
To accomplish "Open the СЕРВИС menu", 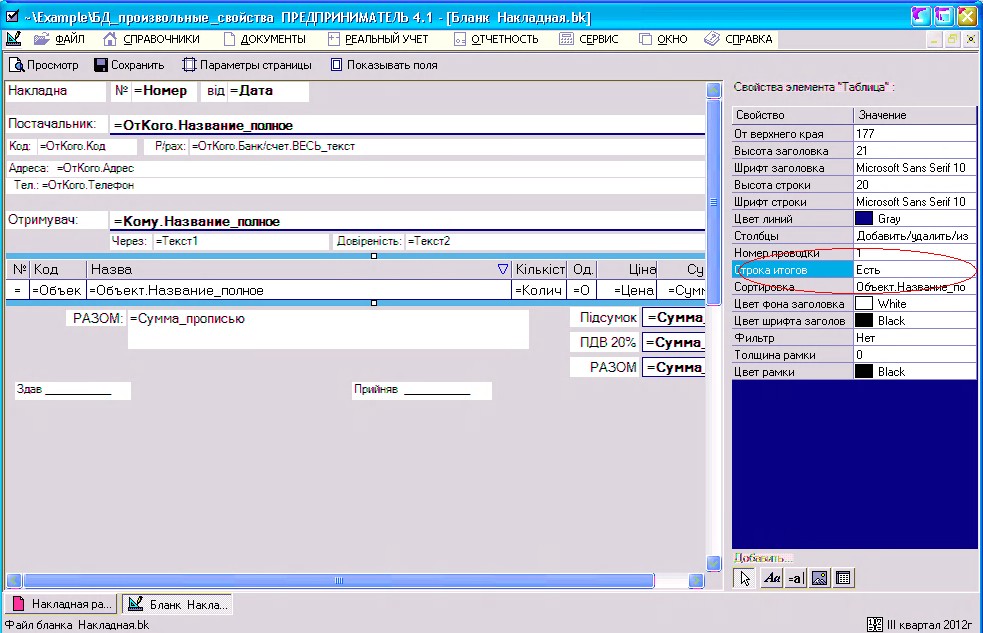I will click(x=589, y=39).
